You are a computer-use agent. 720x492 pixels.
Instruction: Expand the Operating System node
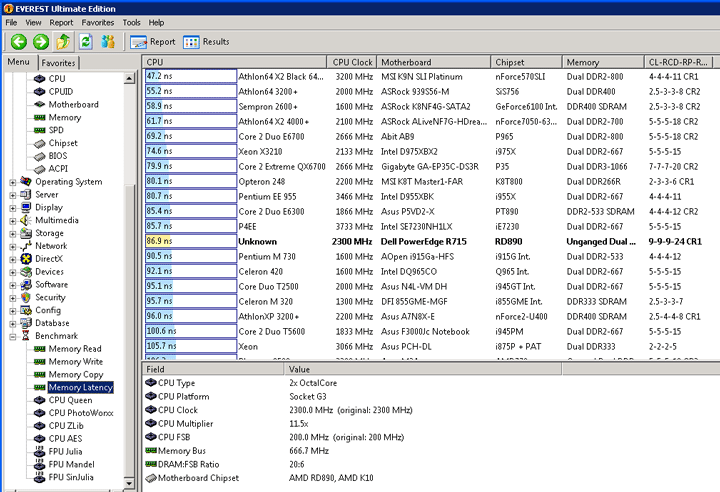click(13, 182)
